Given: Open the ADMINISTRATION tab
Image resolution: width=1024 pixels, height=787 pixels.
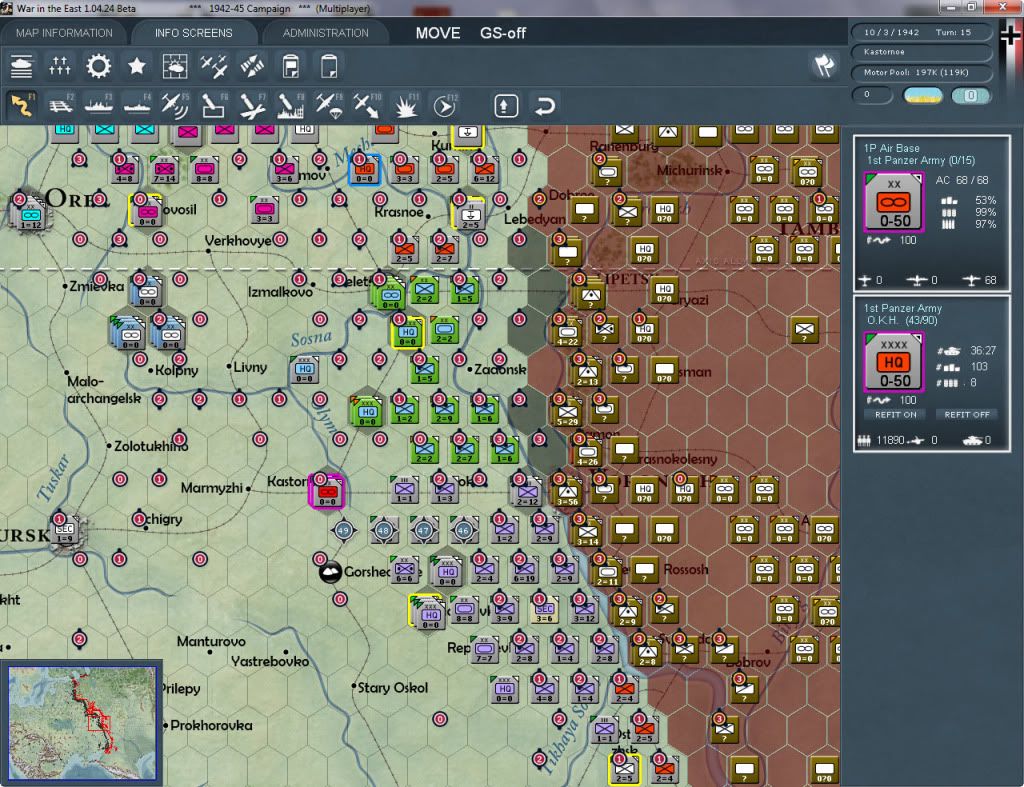Looking at the screenshot, I should point(325,33).
